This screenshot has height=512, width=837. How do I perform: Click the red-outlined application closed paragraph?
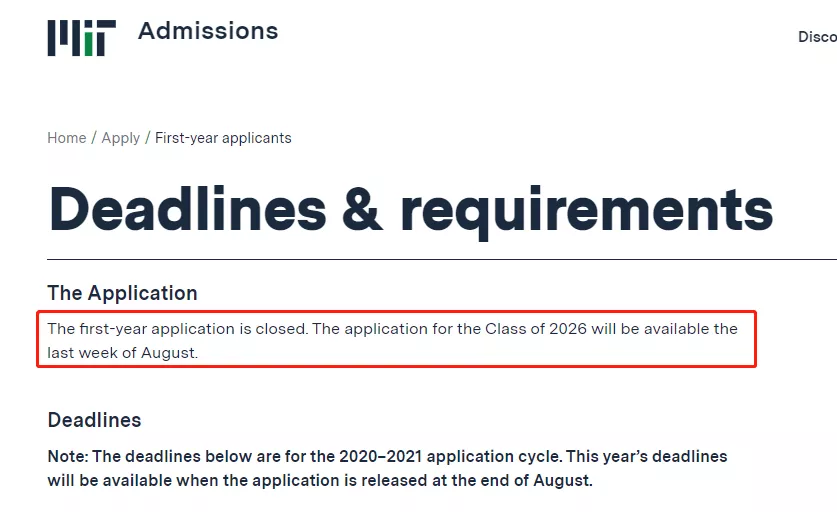tap(396, 340)
